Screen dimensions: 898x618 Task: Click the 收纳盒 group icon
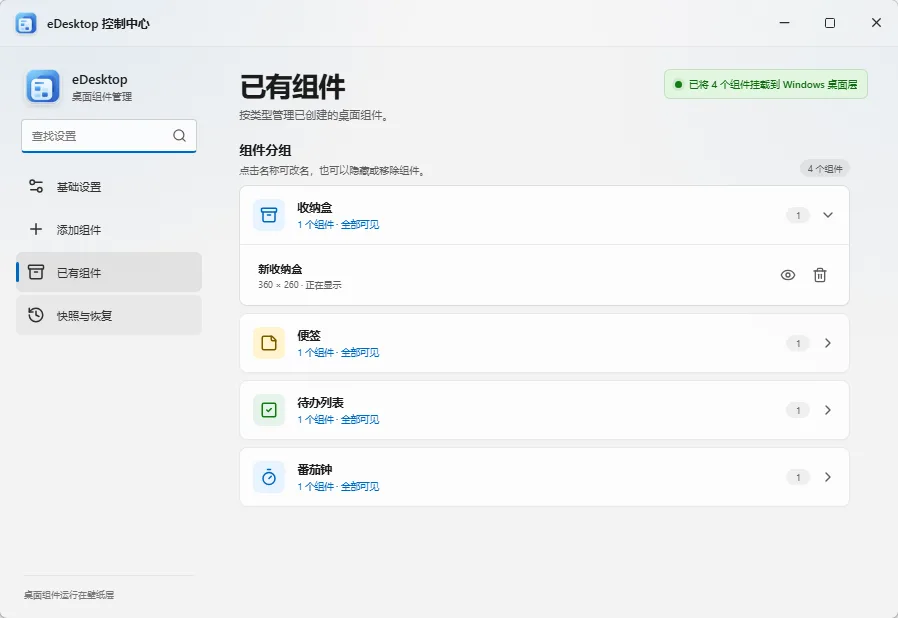click(269, 215)
